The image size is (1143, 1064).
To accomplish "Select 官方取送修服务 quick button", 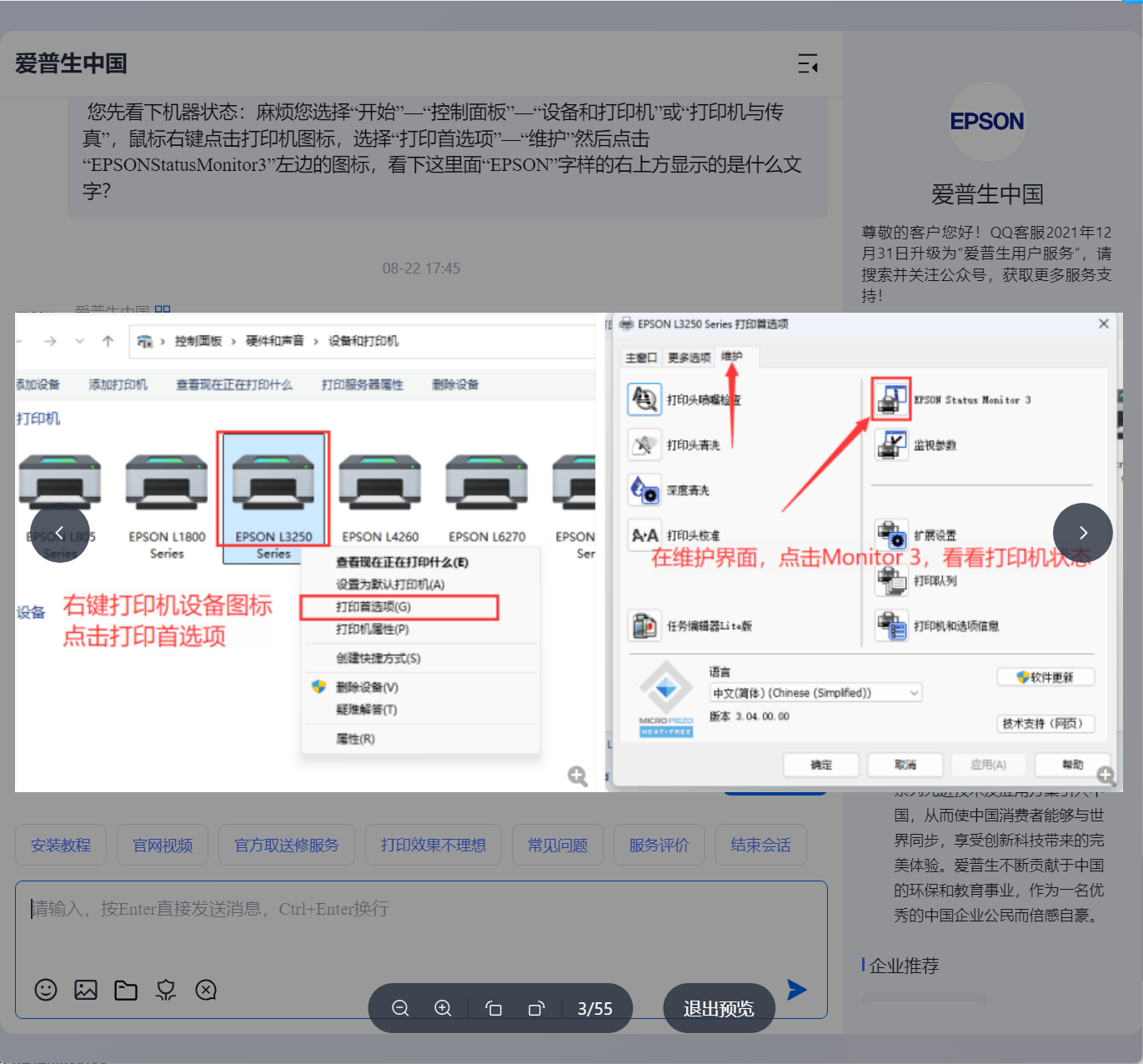I will click(x=287, y=846).
